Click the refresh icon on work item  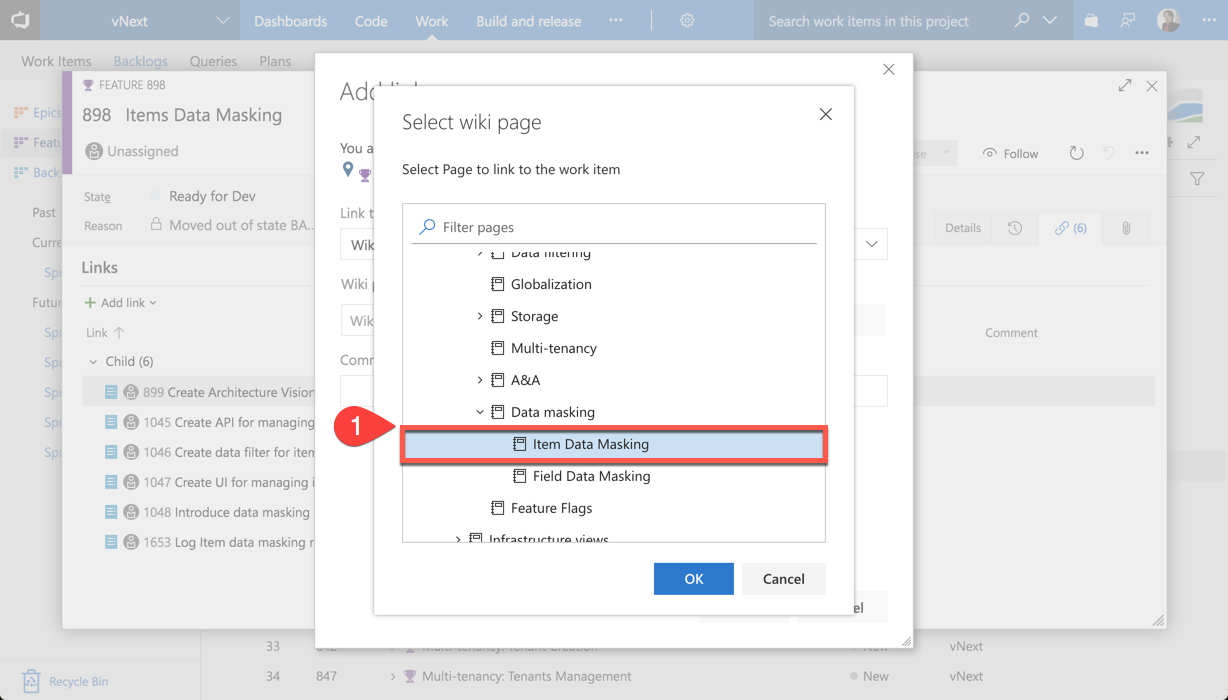pyautogui.click(x=1076, y=153)
